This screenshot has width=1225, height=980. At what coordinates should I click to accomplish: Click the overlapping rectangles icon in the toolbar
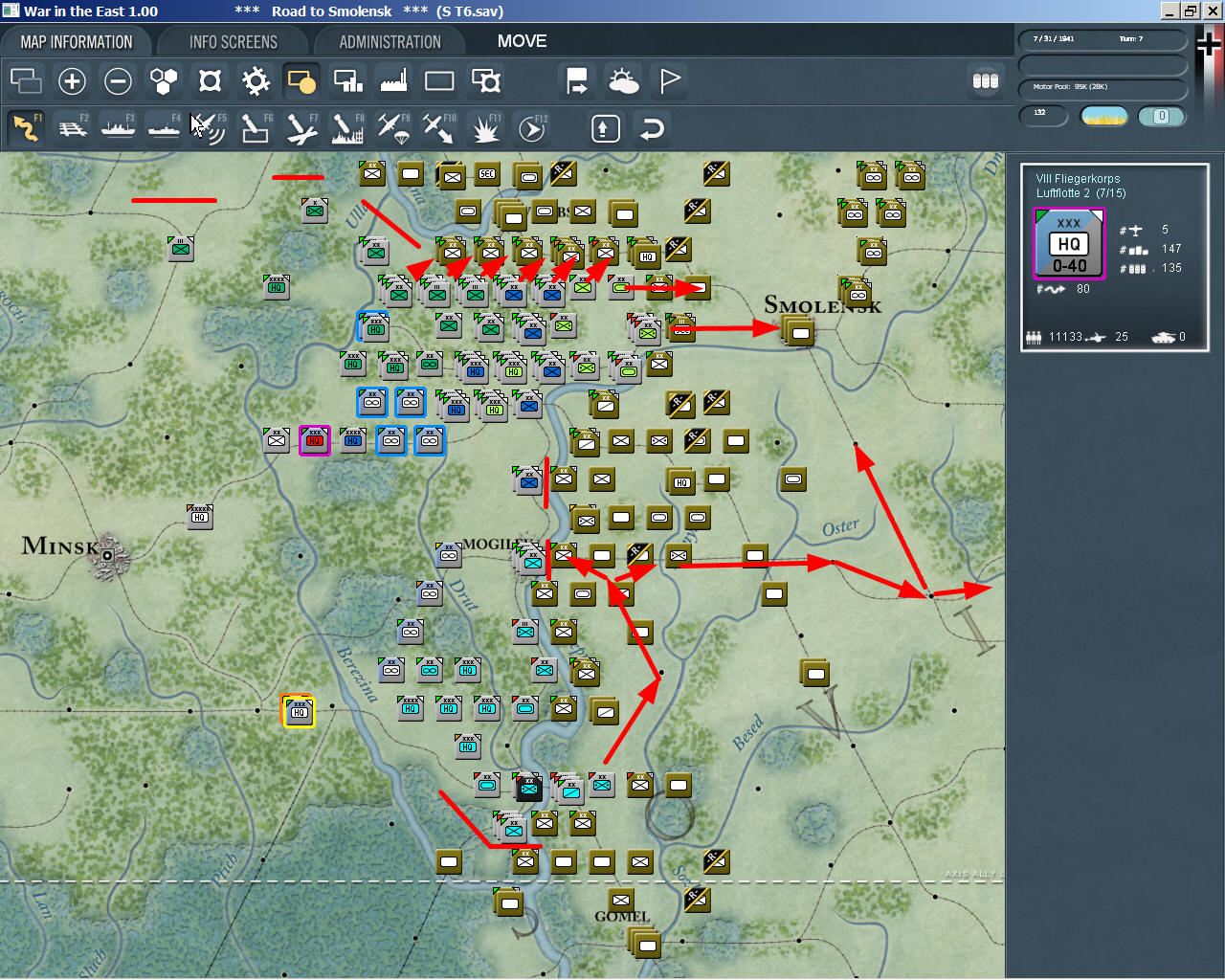26,81
